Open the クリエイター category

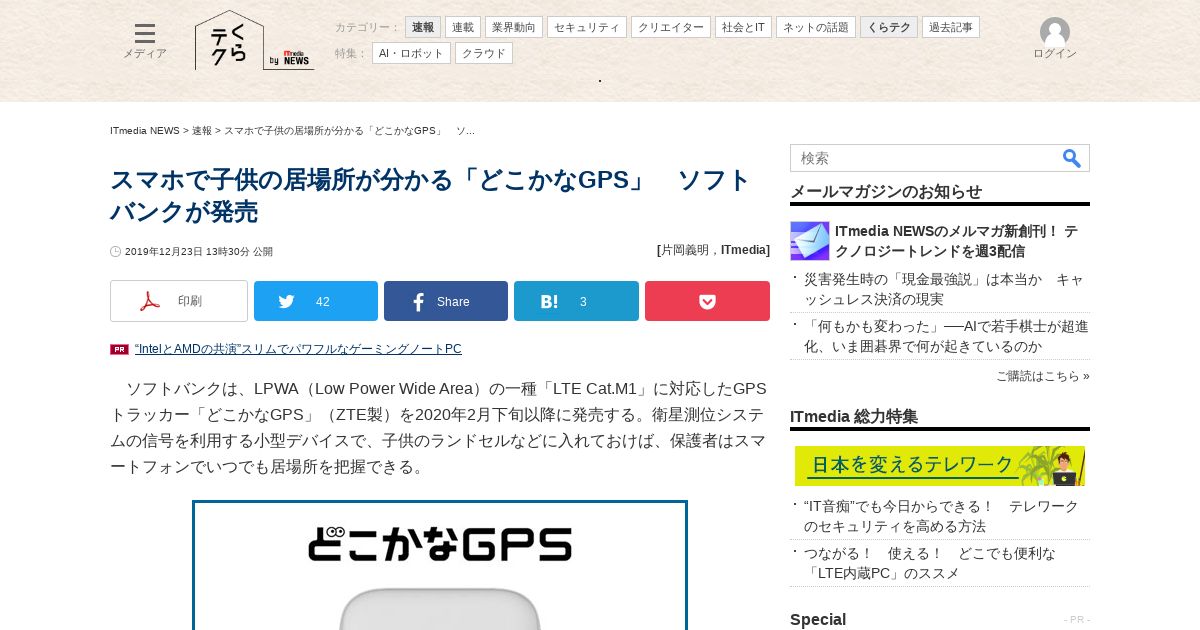point(671,27)
